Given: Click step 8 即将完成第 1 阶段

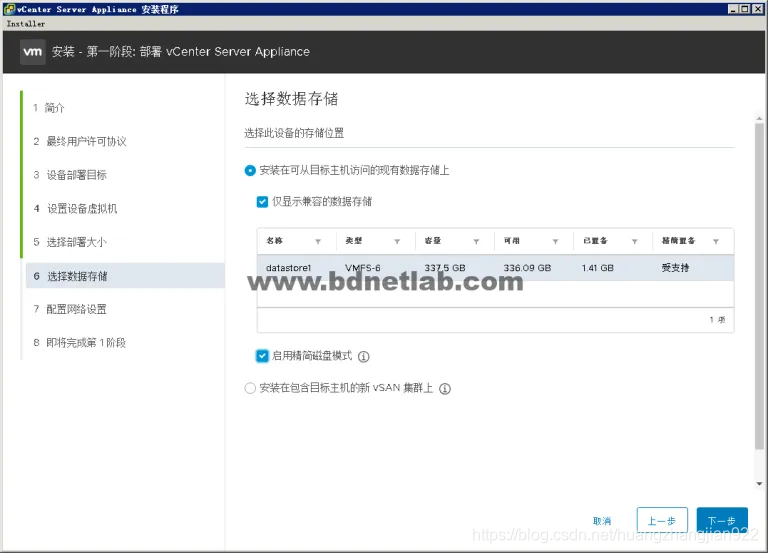Looking at the screenshot, I should (80, 343).
